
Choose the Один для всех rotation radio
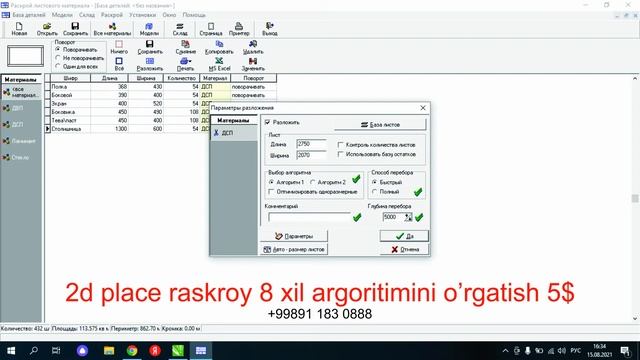[58, 66]
